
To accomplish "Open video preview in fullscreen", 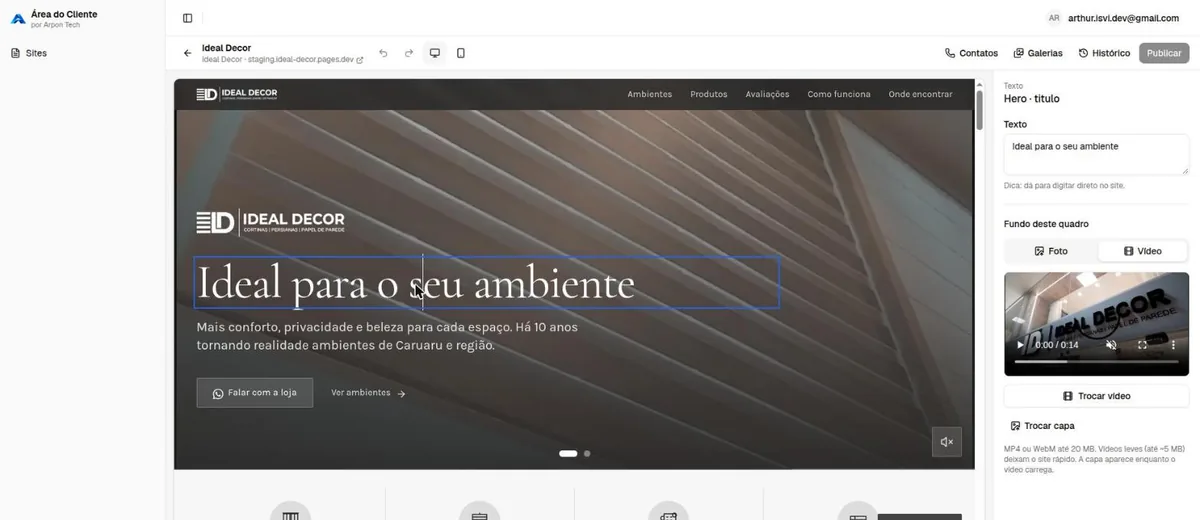I will (x=1142, y=345).
